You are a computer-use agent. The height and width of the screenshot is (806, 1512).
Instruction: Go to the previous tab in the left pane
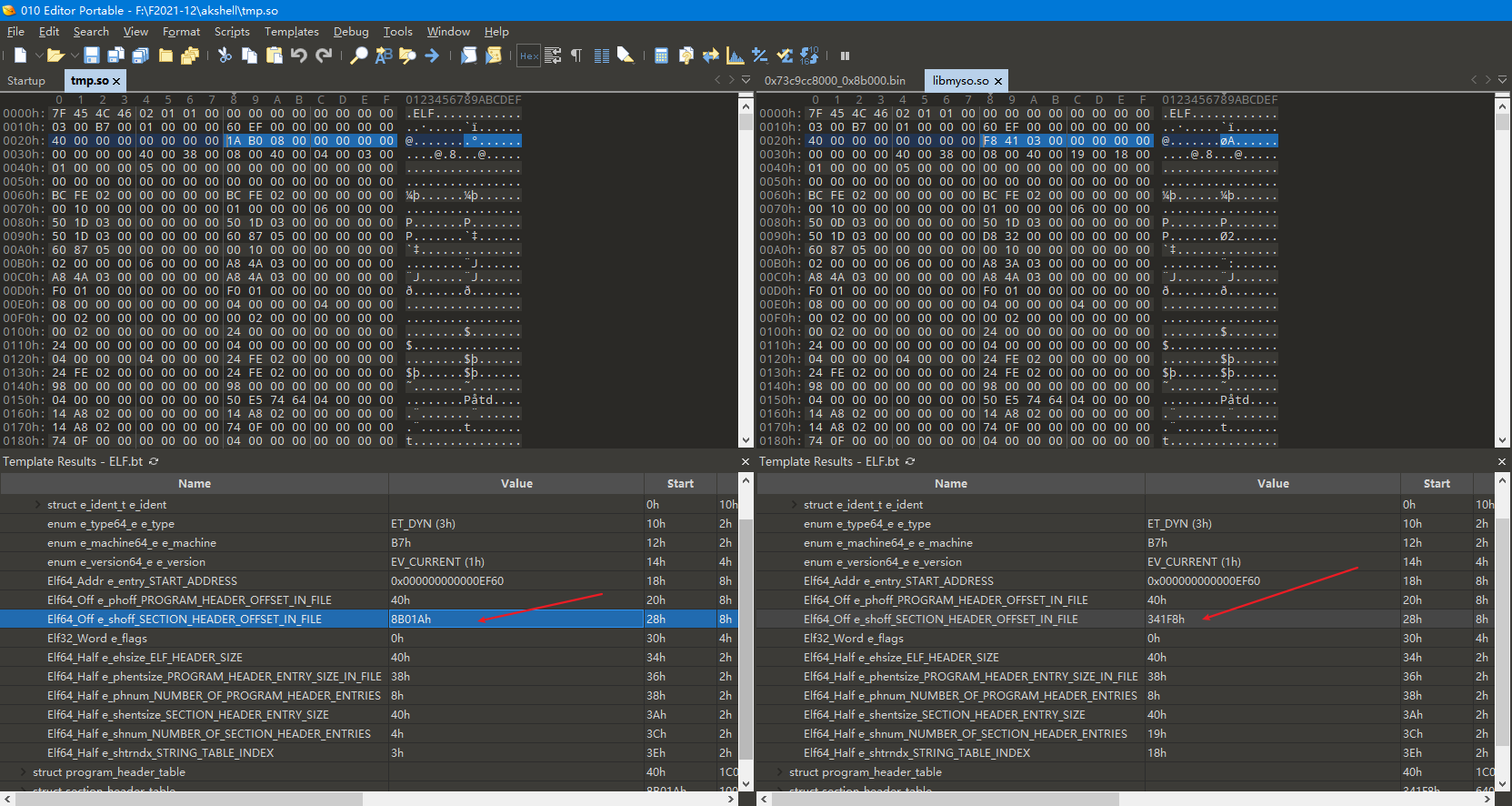(717, 80)
